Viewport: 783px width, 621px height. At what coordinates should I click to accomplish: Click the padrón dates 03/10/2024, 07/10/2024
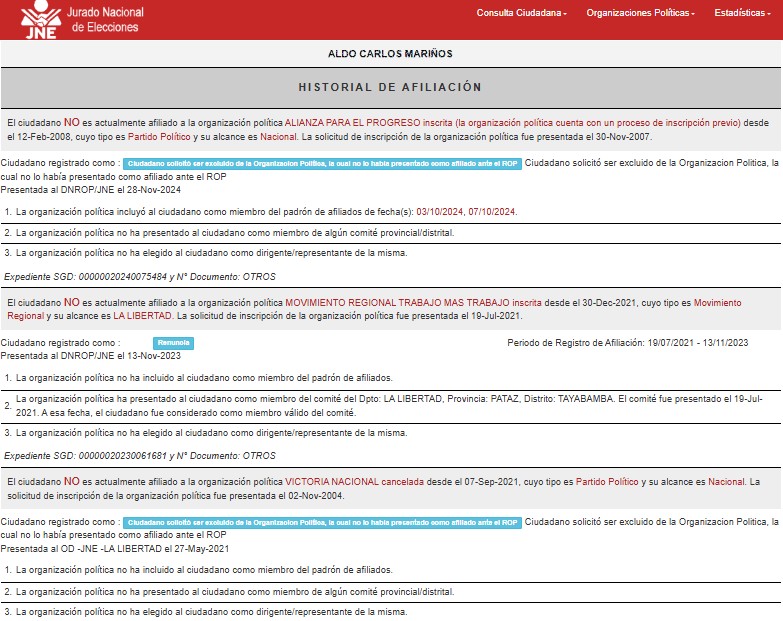(468, 212)
